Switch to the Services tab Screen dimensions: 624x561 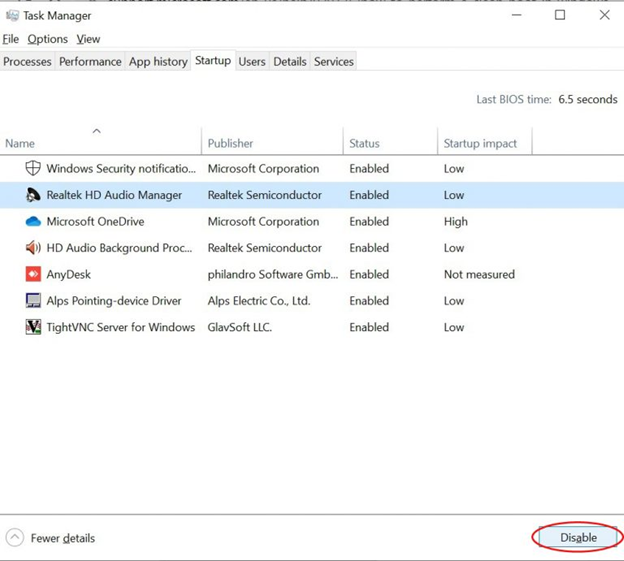click(333, 62)
